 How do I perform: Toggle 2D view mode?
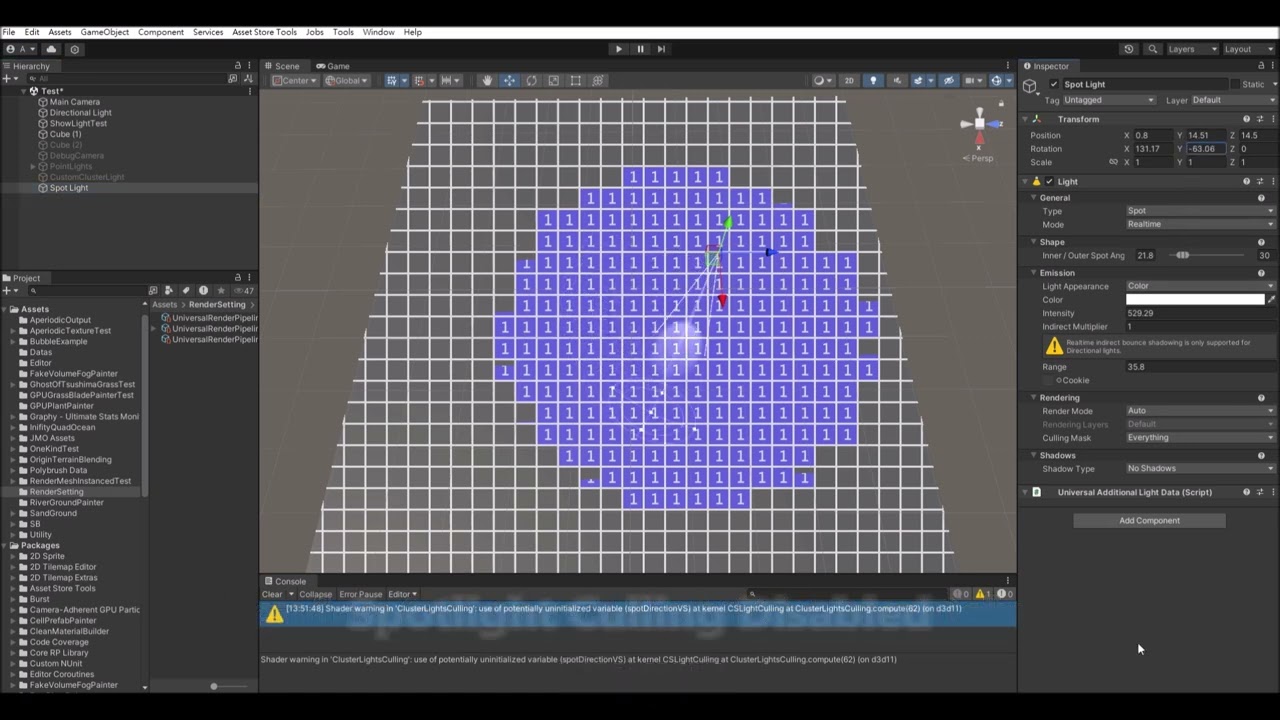pos(849,81)
